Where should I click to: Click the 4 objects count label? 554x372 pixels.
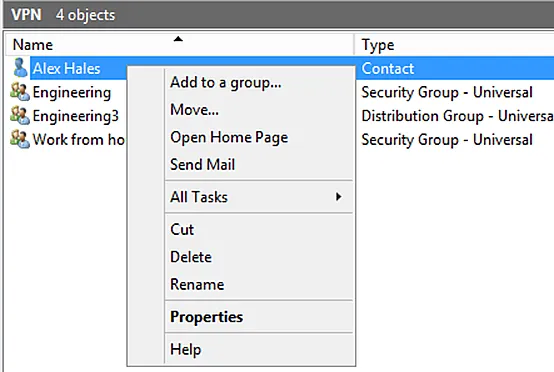coord(86,15)
